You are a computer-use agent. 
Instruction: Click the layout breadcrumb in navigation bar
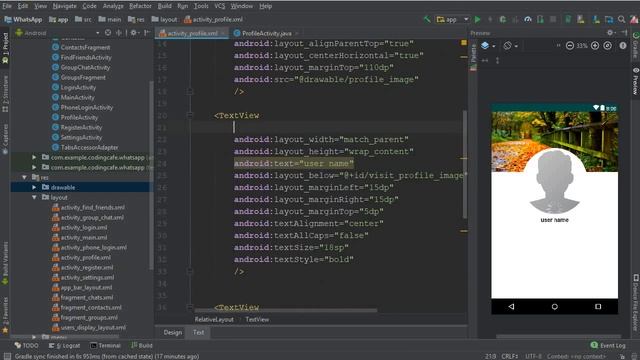[164, 19]
